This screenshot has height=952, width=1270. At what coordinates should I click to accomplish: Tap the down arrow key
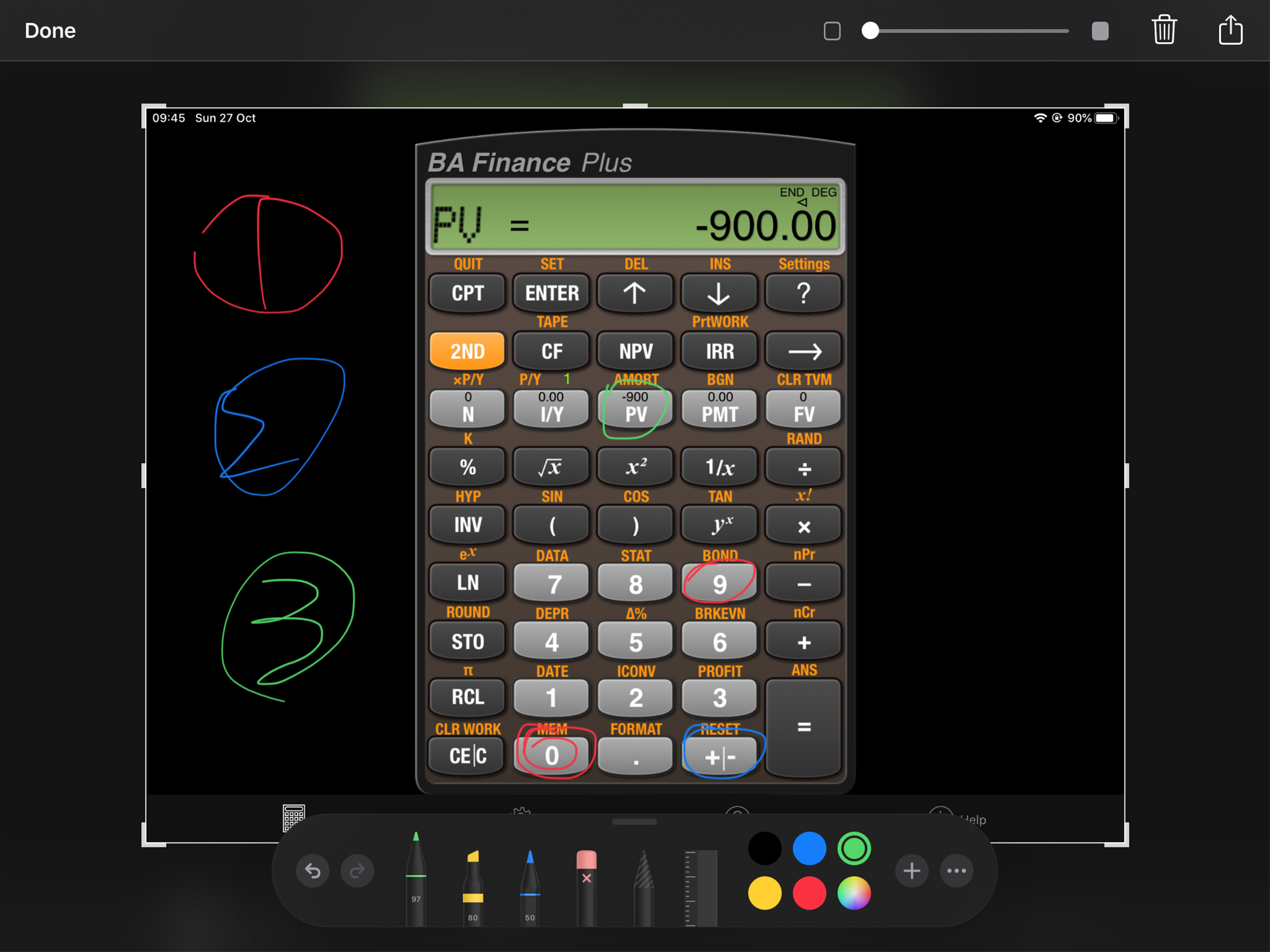click(x=719, y=293)
